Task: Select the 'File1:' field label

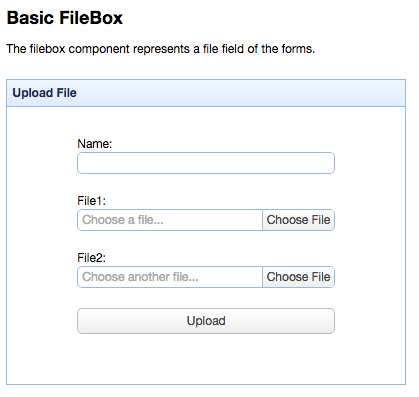Action: (91, 201)
